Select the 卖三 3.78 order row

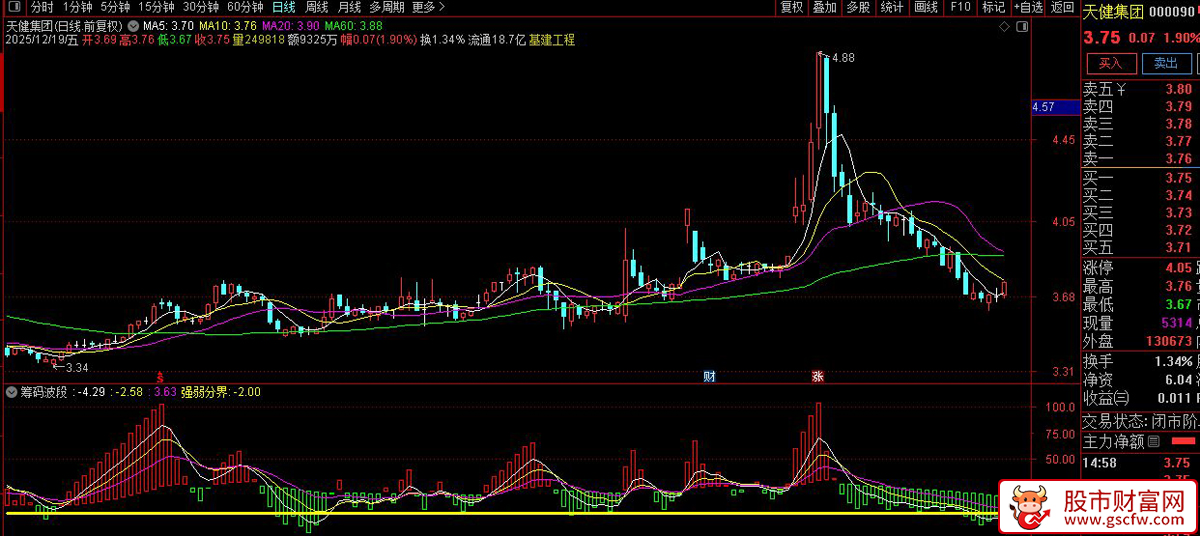[x=1139, y=124]
